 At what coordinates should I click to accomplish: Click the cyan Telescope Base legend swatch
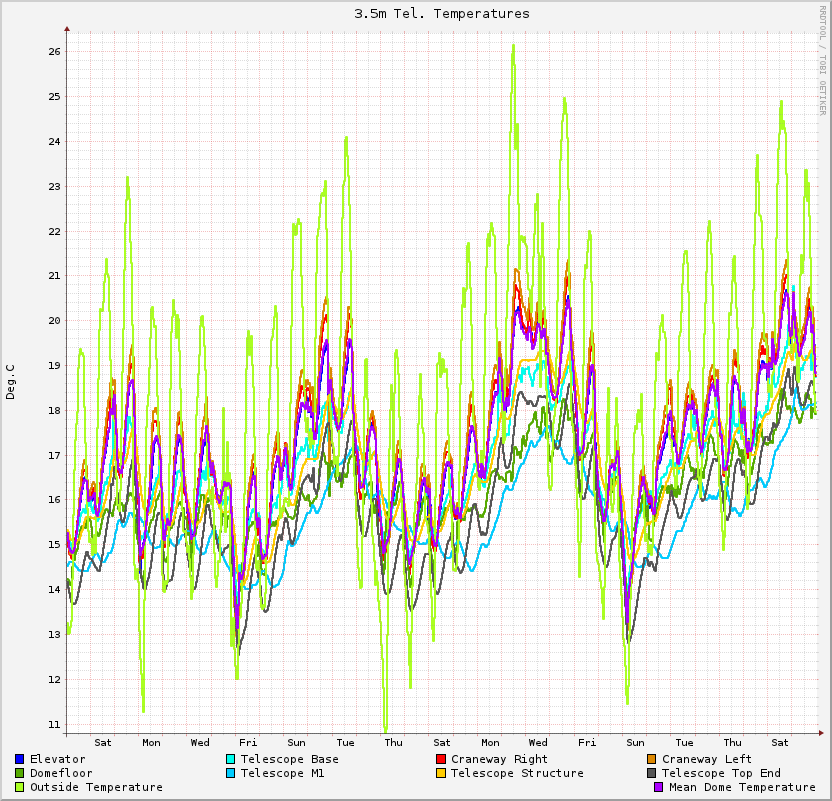[231, 759]
